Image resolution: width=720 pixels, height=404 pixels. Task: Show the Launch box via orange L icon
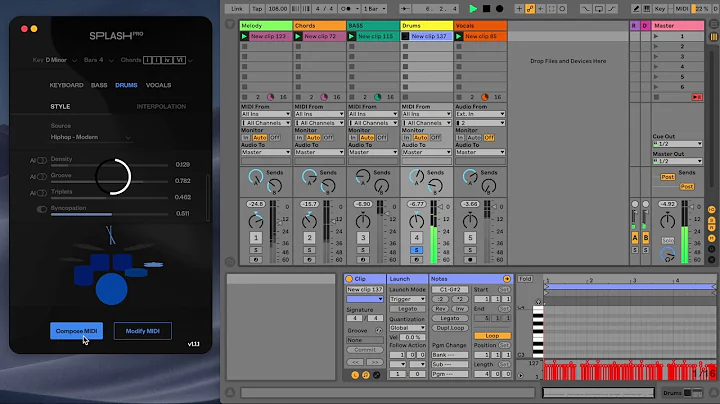(x=355, y=375)
